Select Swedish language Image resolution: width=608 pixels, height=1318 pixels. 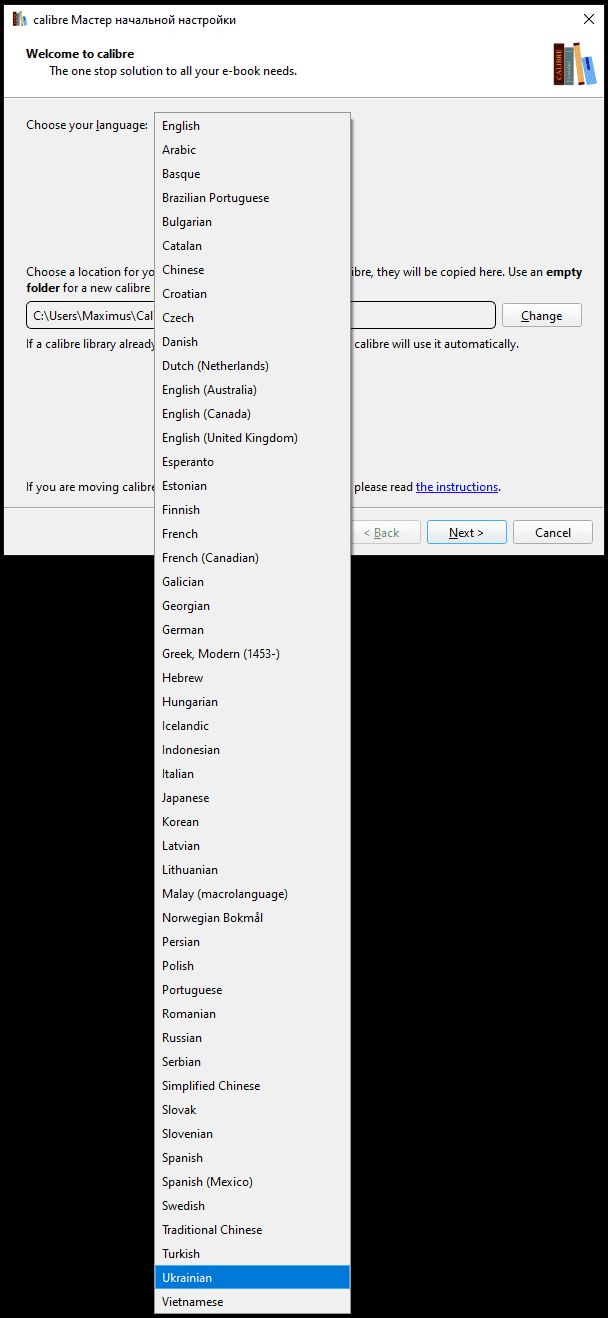point(252,1206)
